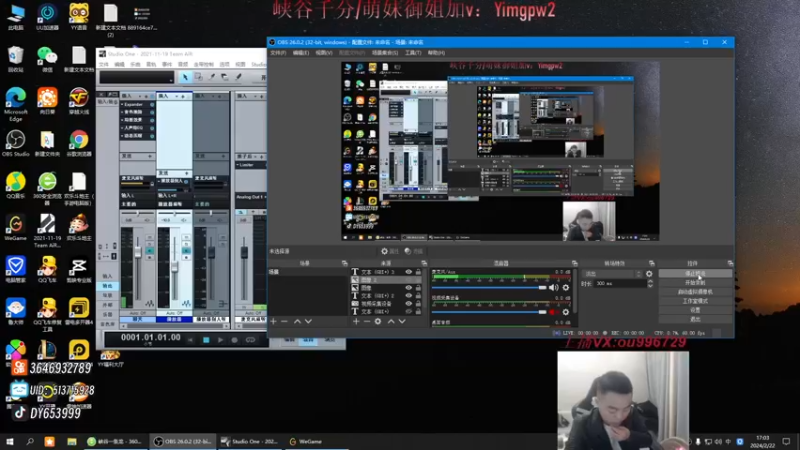Select the Range tool in Studio One toolbar
This screenshot has width=800, height=450.
(198, 77)
